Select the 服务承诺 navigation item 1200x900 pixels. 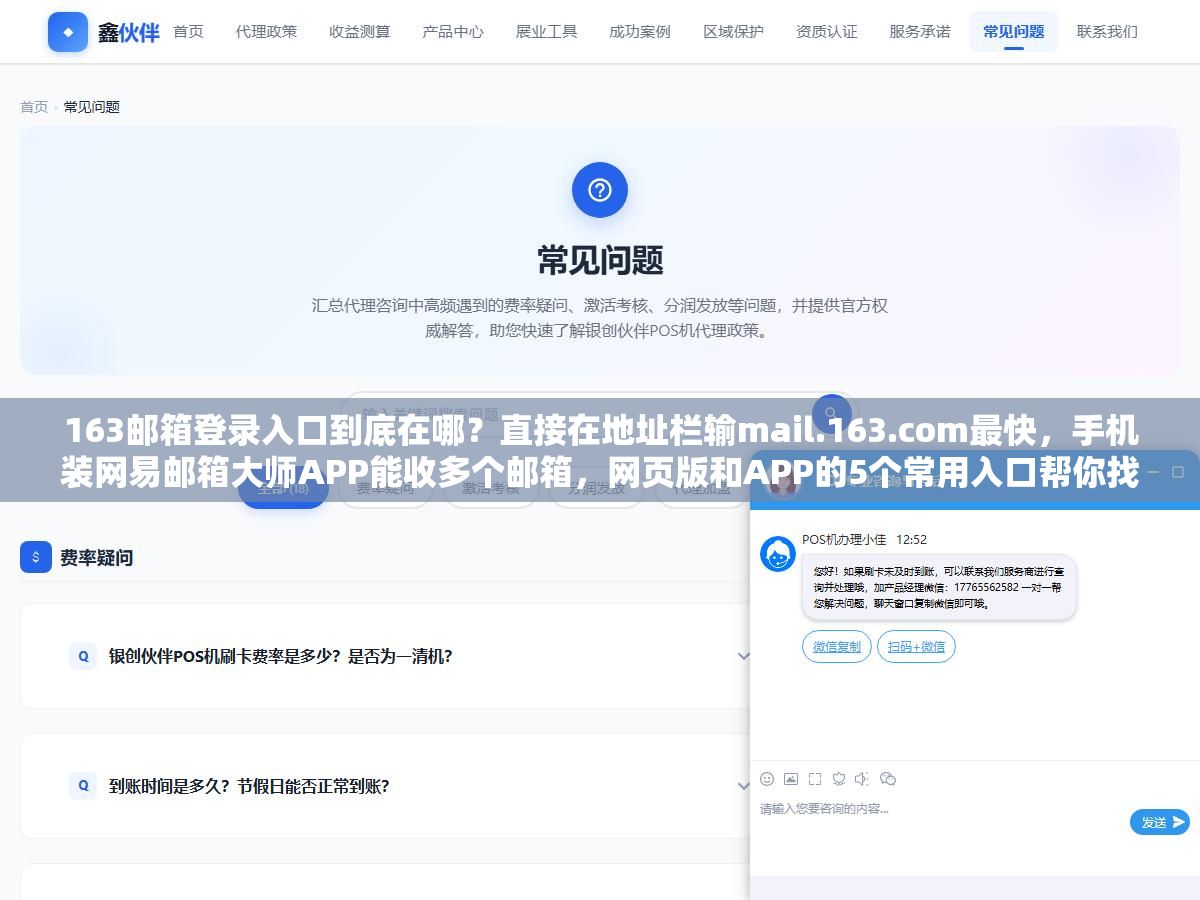coord(920,32)
